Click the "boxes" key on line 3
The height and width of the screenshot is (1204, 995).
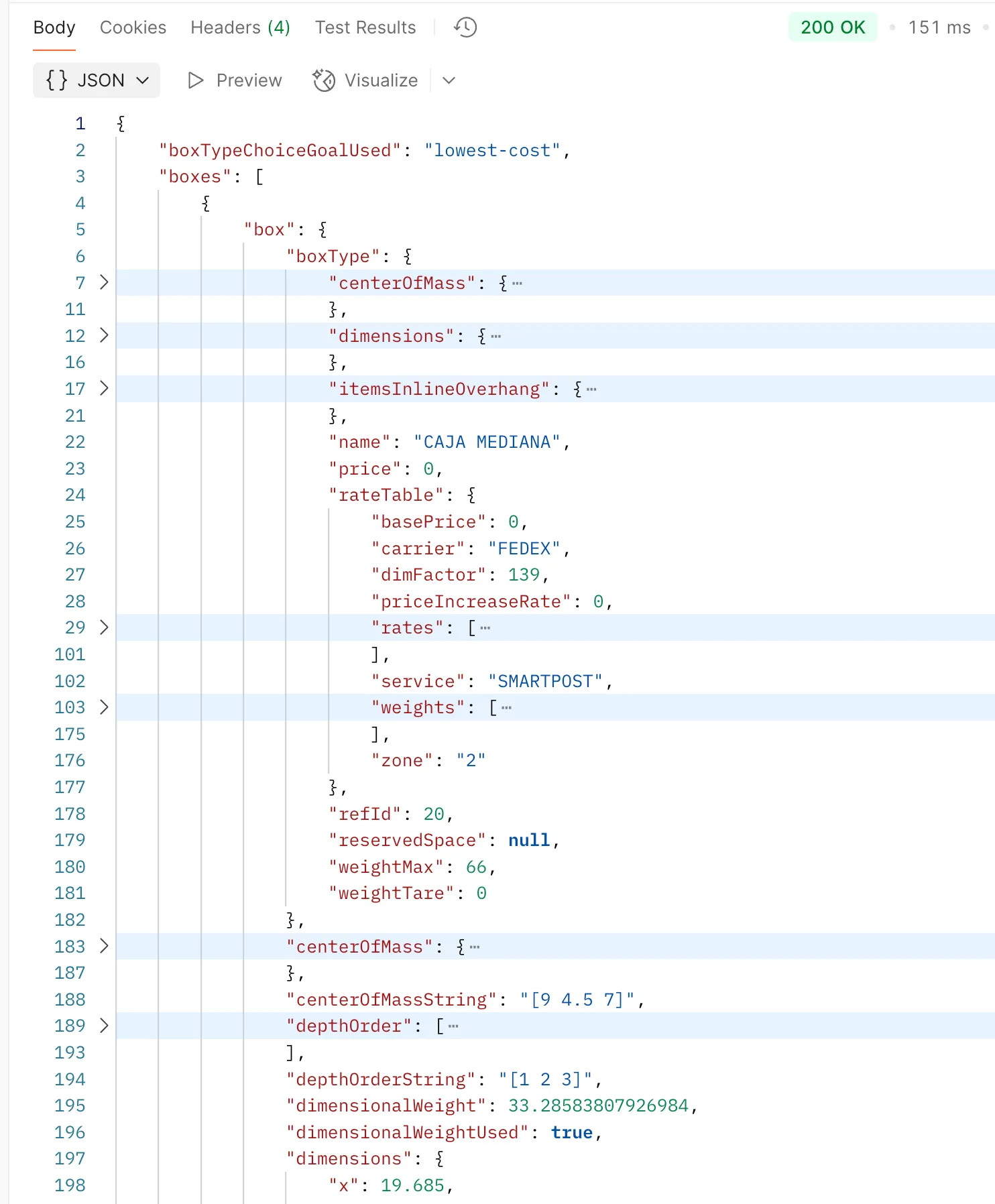click(195, 176)
